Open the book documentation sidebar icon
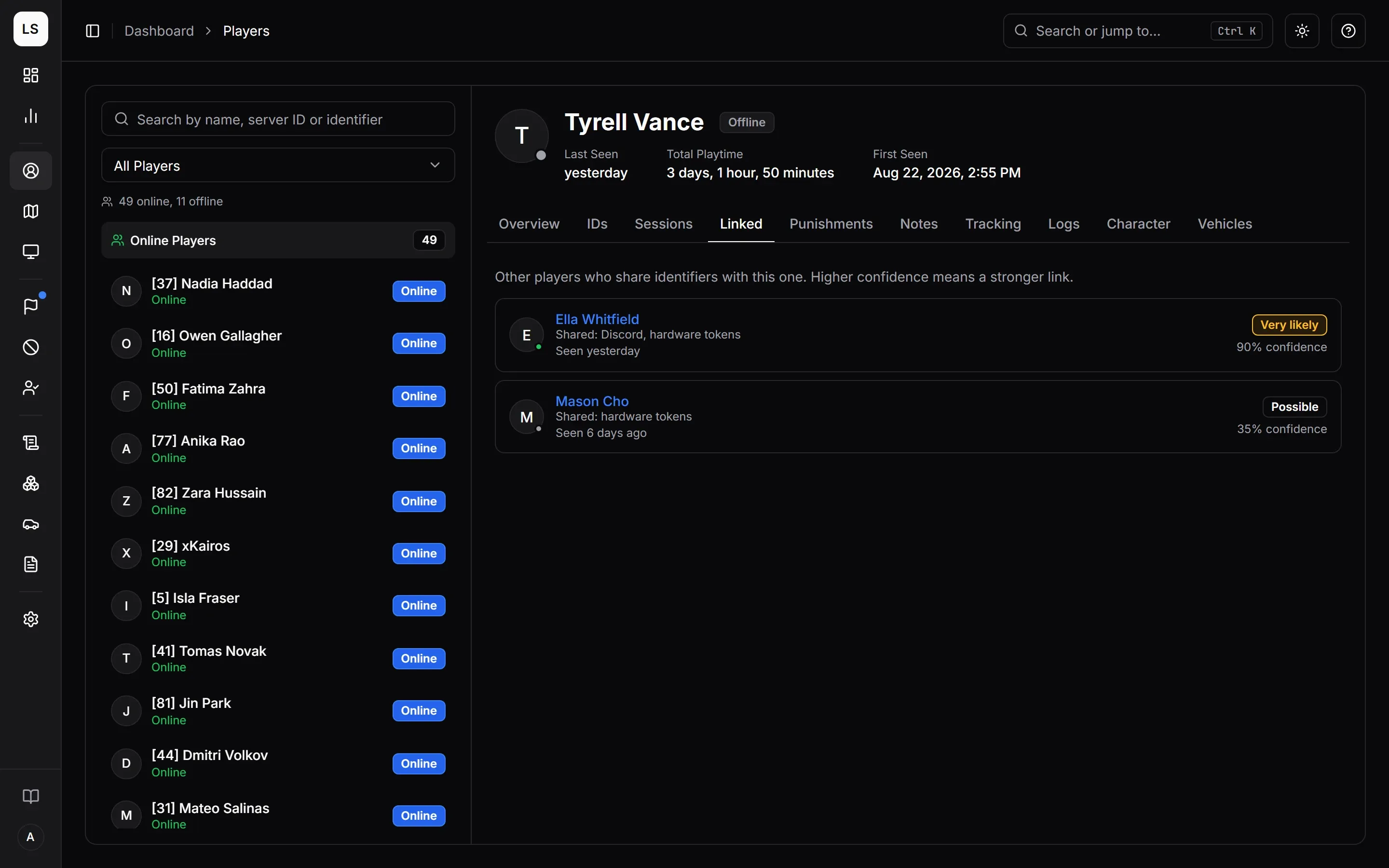1389x868 pixels. click(x=30, y=796)
